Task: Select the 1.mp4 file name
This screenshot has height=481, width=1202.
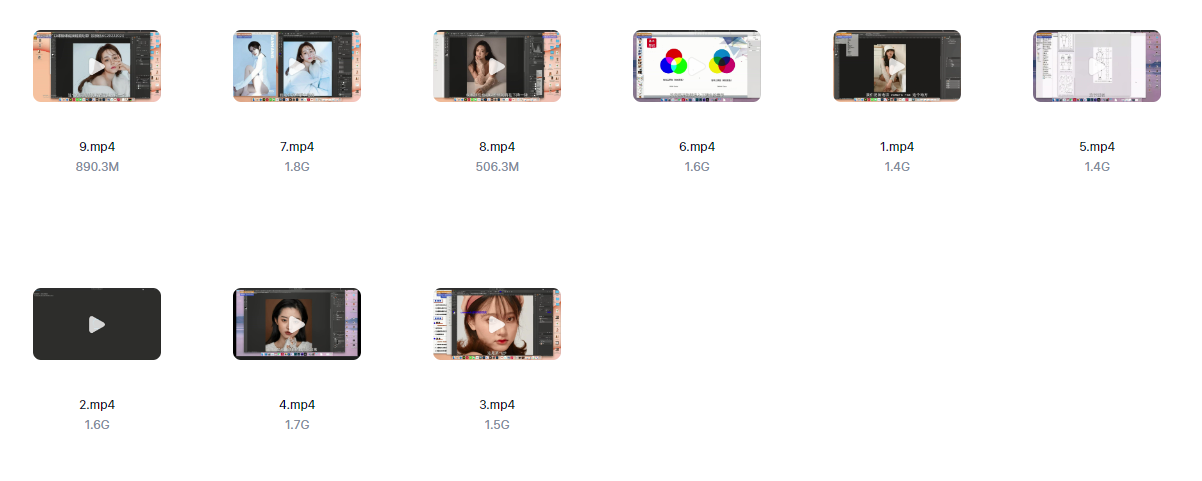Action: [897, 147]
